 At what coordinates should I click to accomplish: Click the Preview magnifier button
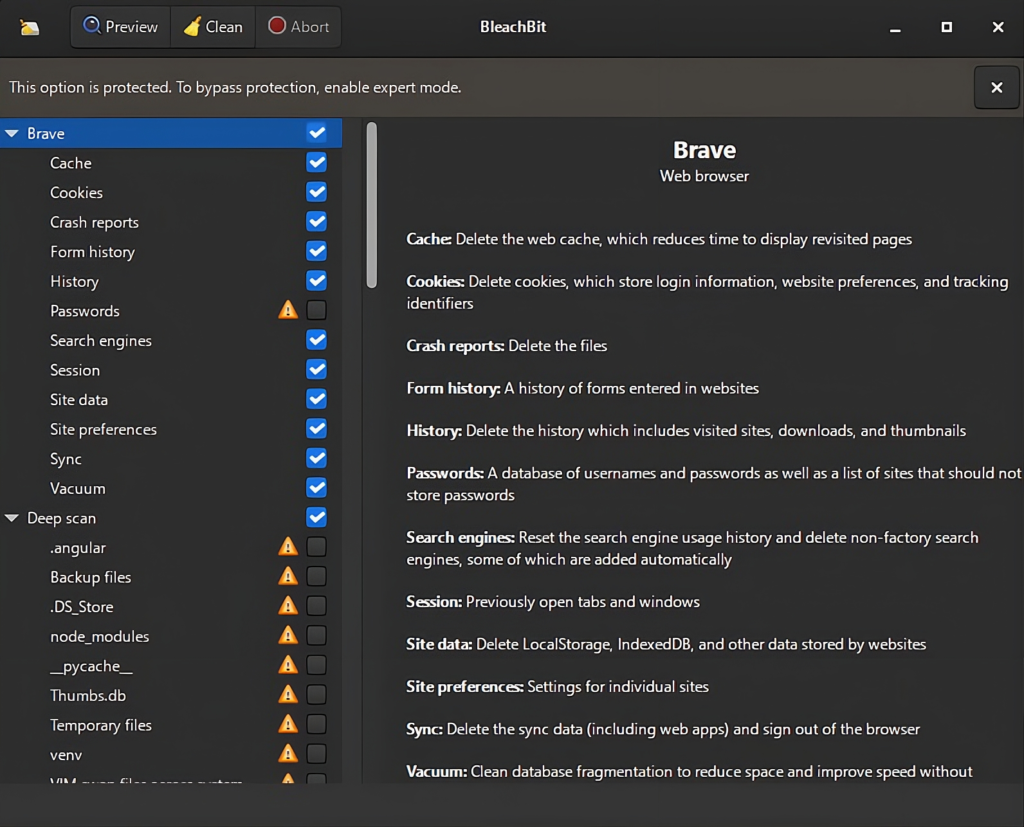[120, 27]
